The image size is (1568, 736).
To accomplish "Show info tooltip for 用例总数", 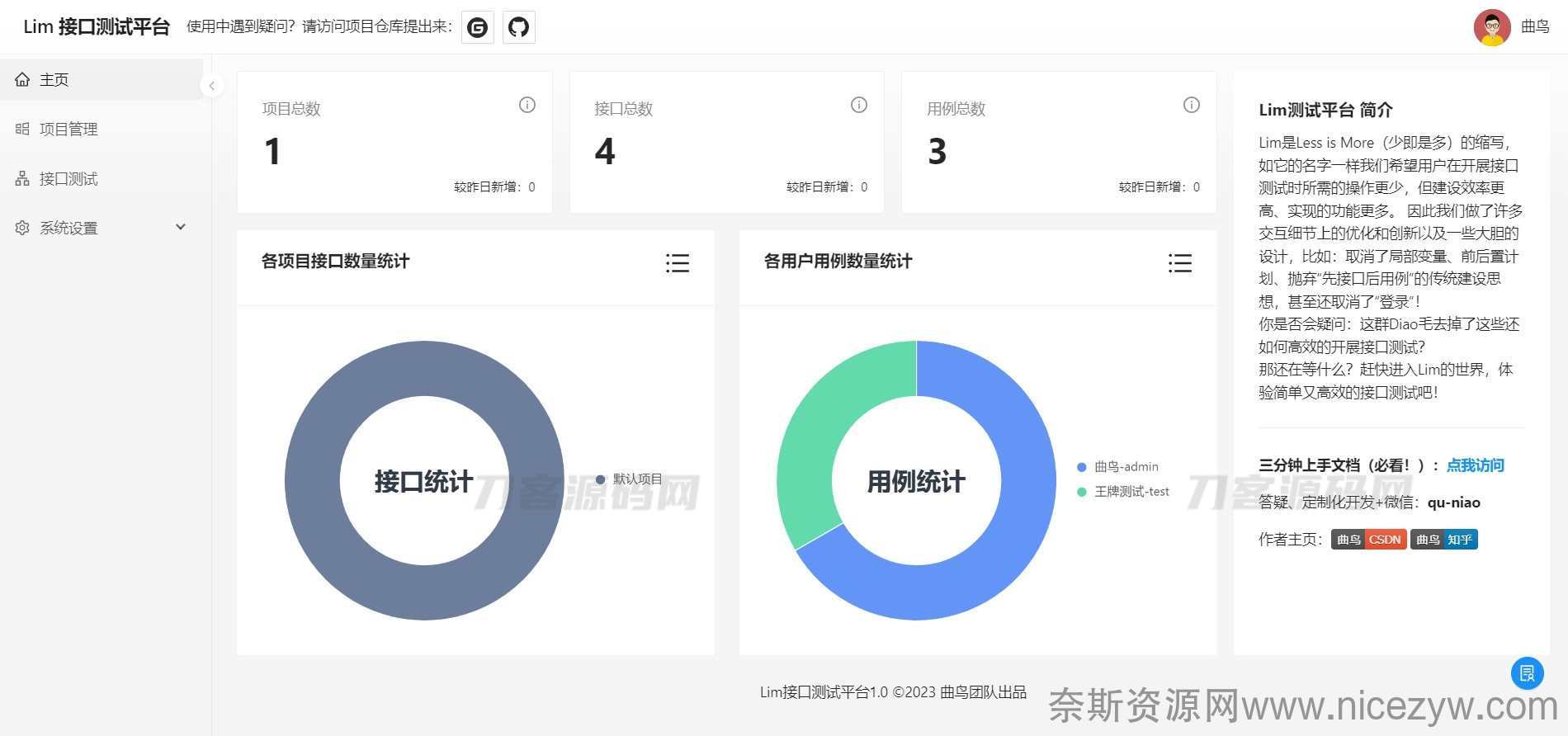I will pyautogui.click(x=1192, y=105).
